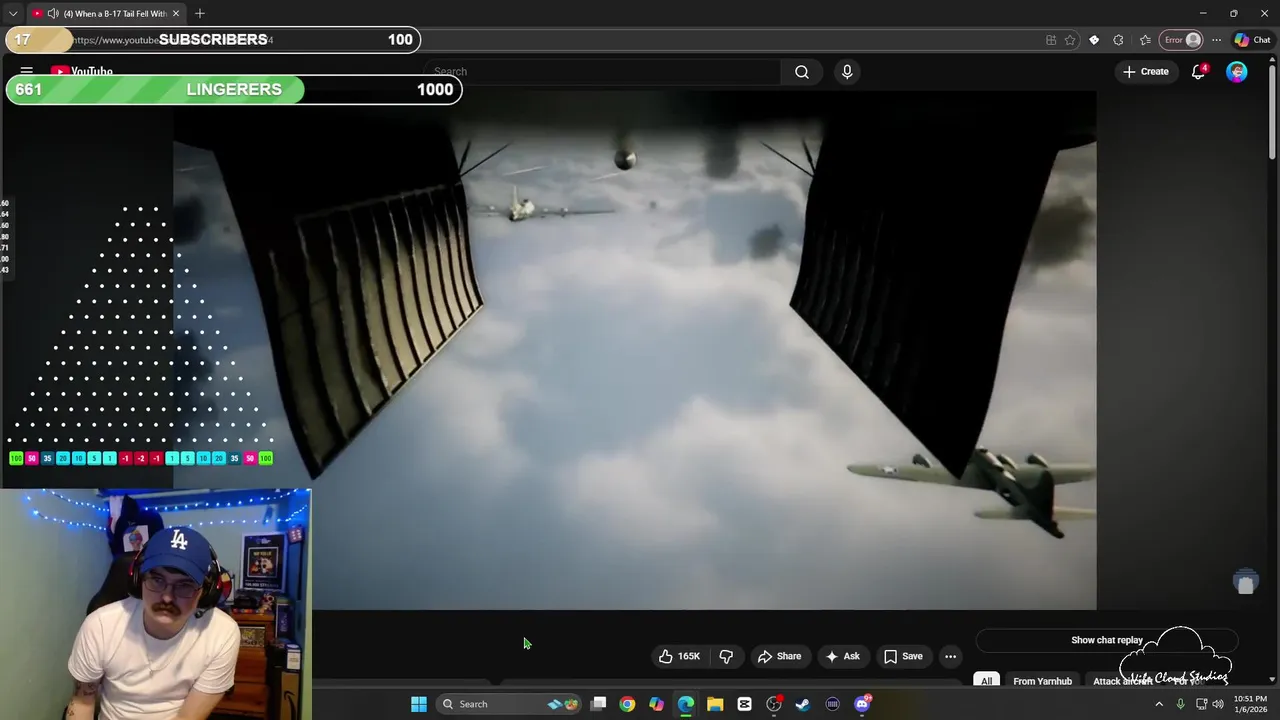Open the Copilot Chat sidebar
The width and height of the screenshot is (1280, 720).
[1253, 40]
